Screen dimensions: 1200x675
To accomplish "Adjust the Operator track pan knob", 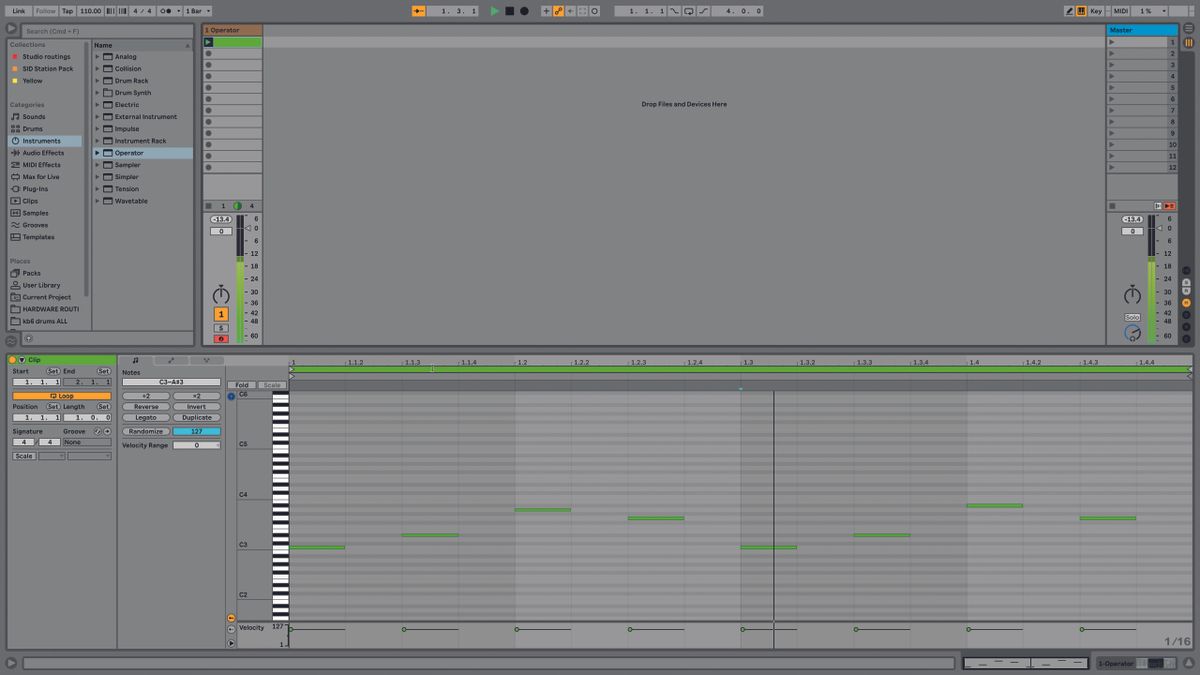I will [x=221, y=296].
